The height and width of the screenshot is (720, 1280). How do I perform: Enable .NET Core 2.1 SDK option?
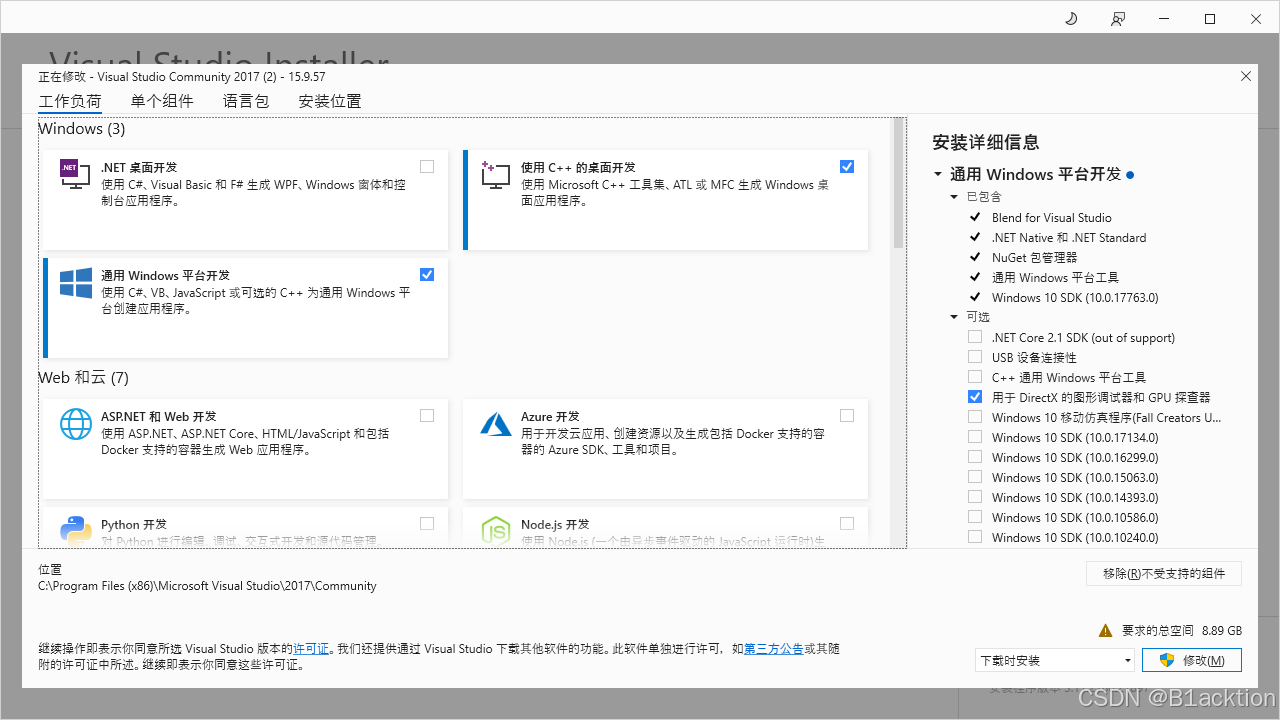click(x=975, y=337)
